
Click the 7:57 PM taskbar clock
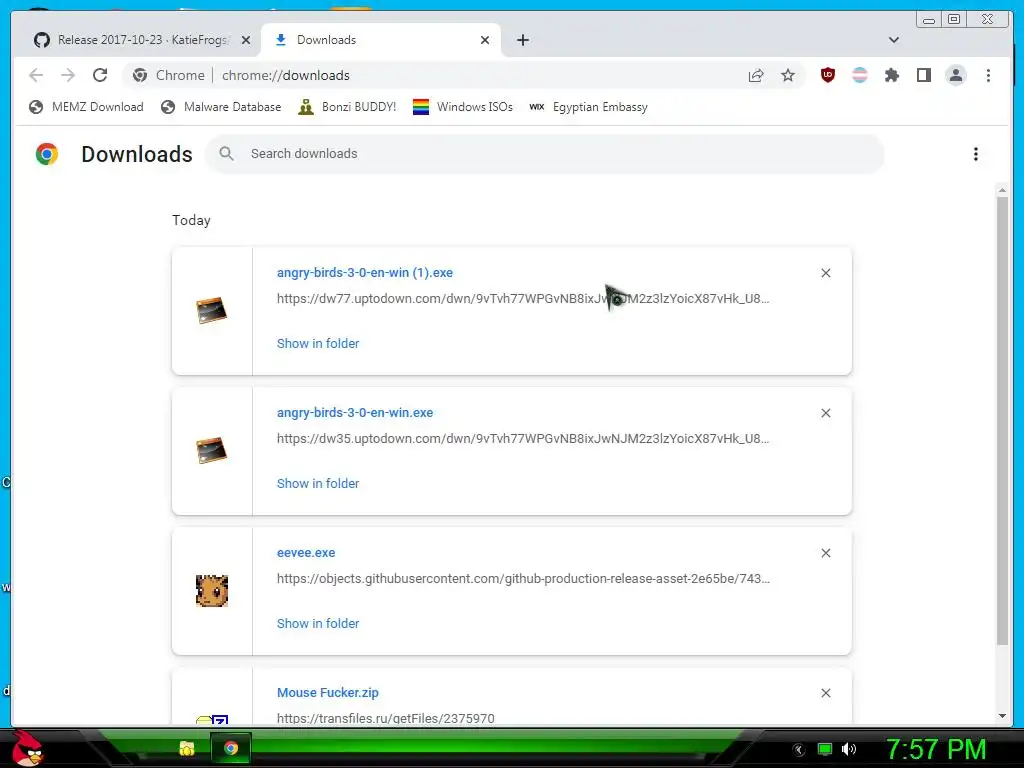click(936, 749)
